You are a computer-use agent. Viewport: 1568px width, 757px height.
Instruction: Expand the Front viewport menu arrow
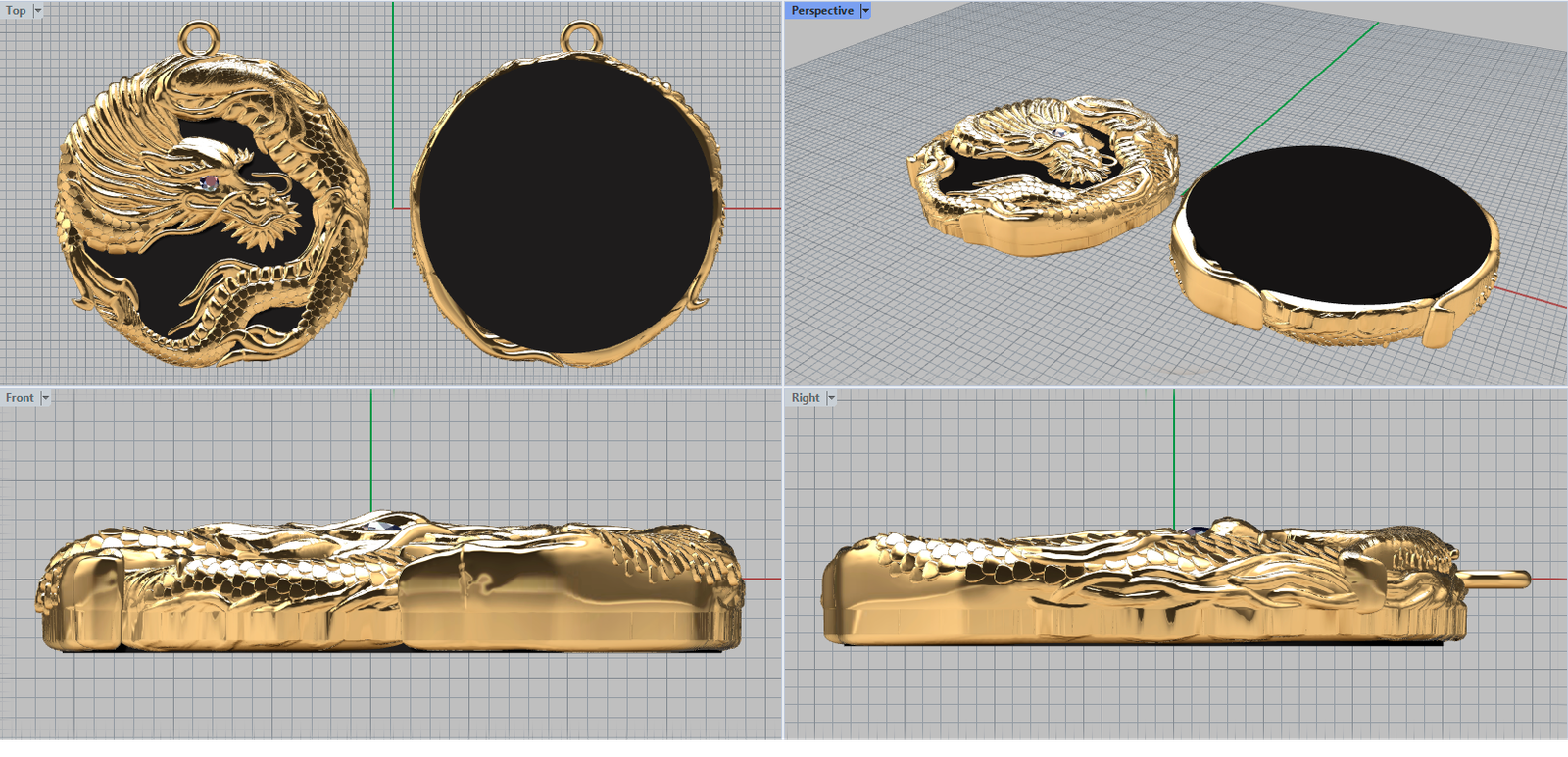(45, 398)
